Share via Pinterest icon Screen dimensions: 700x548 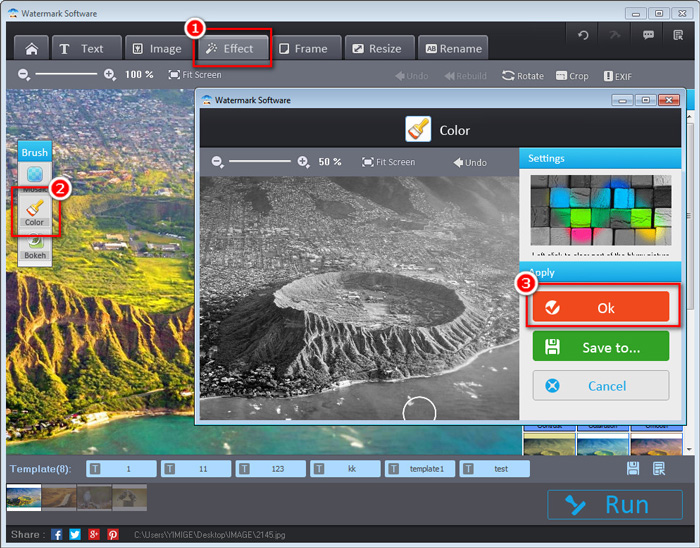[x=113, y=534]
